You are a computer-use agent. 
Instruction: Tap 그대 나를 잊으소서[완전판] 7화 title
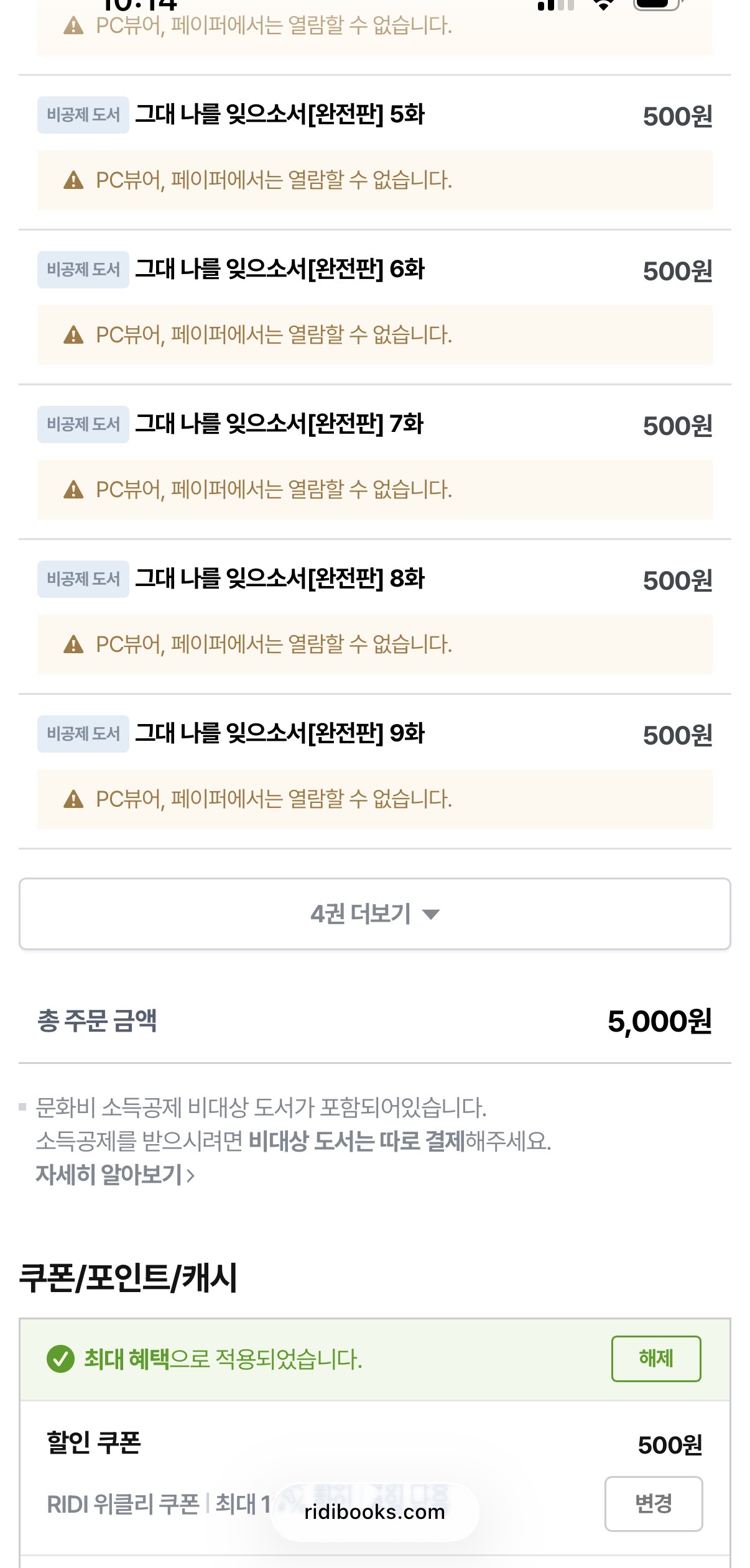pyautogui.click(x=280, y=424)
